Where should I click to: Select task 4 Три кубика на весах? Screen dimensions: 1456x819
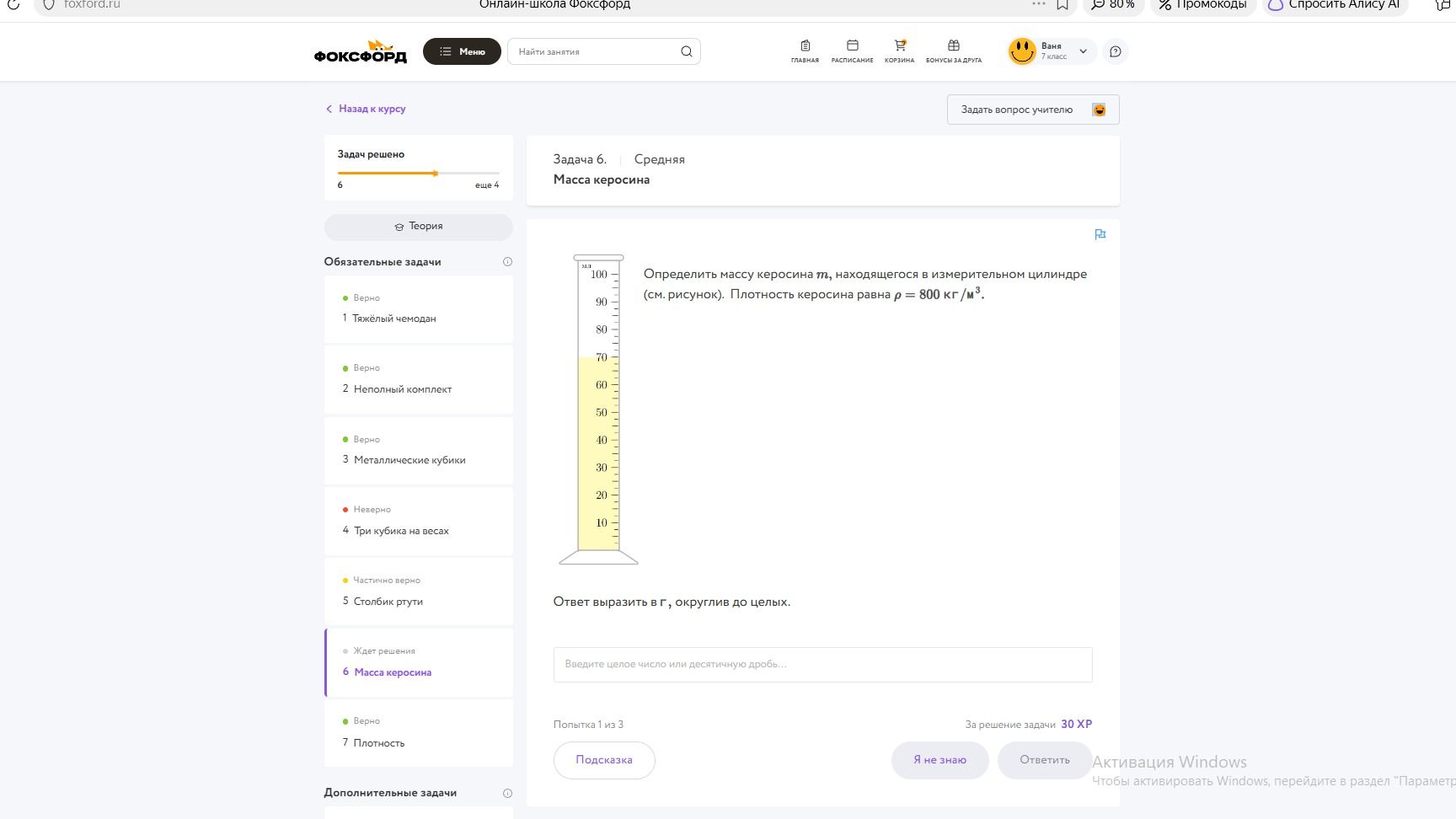tap(419, 521)
